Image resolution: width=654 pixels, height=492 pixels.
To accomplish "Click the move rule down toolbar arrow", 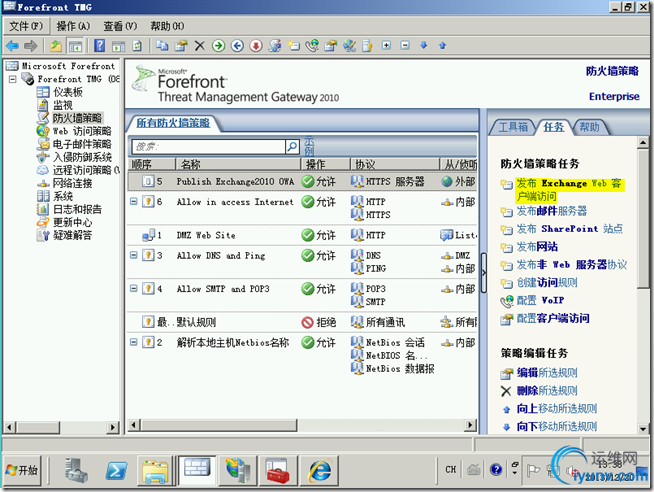I will pos(424,45).
